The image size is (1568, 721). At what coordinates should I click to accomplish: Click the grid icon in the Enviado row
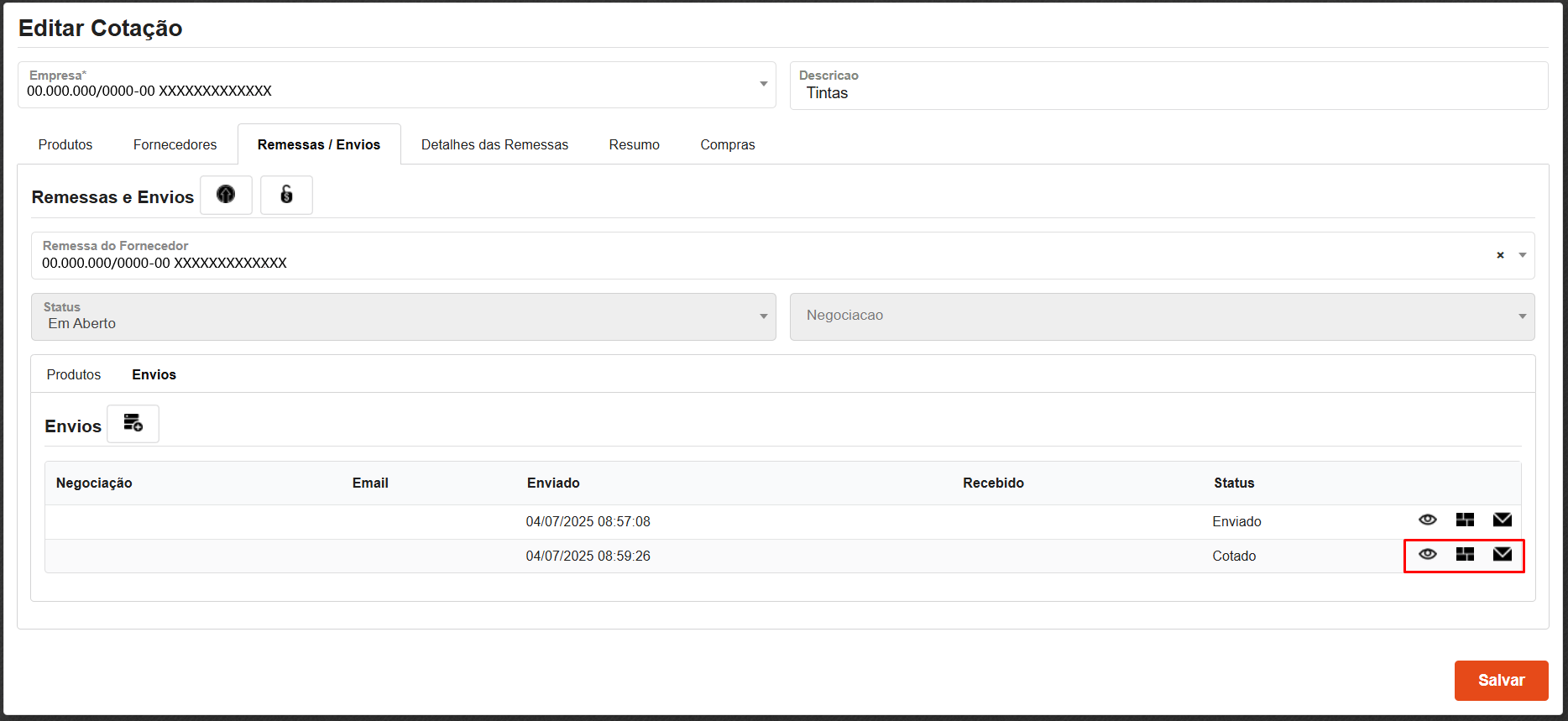1465,520
